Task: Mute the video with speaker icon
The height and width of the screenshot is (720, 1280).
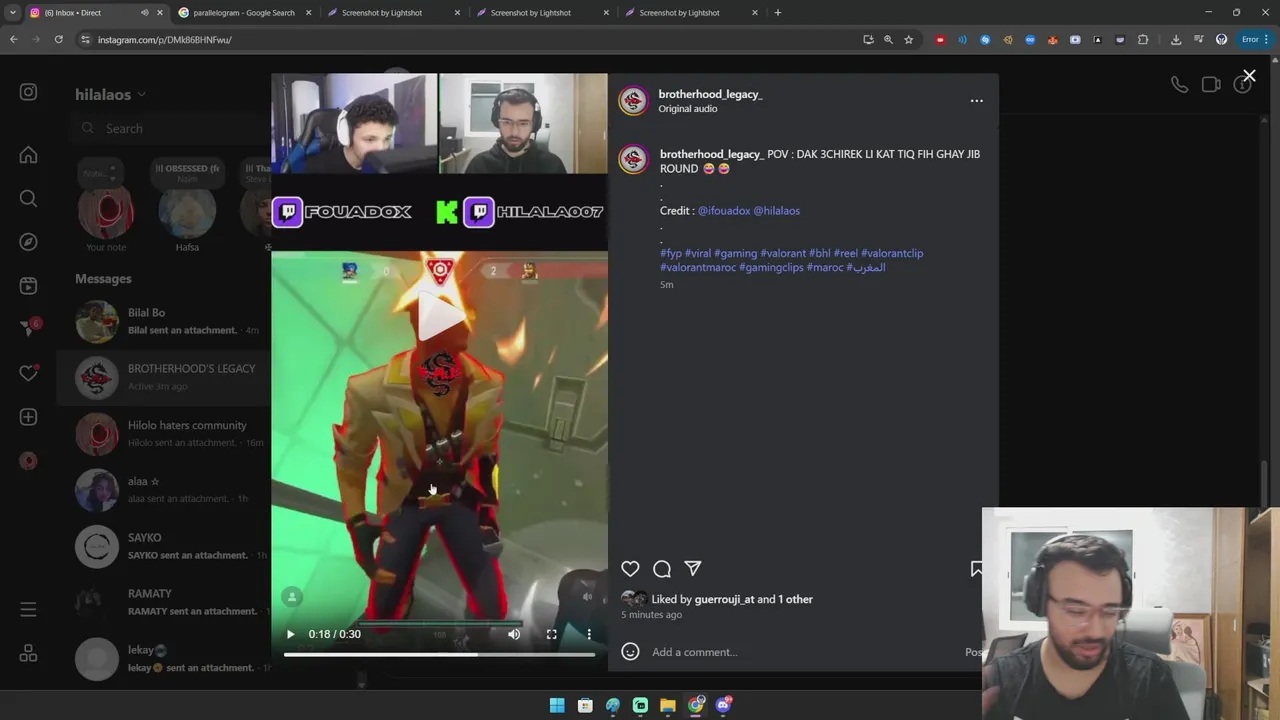Action: point(514,634)
